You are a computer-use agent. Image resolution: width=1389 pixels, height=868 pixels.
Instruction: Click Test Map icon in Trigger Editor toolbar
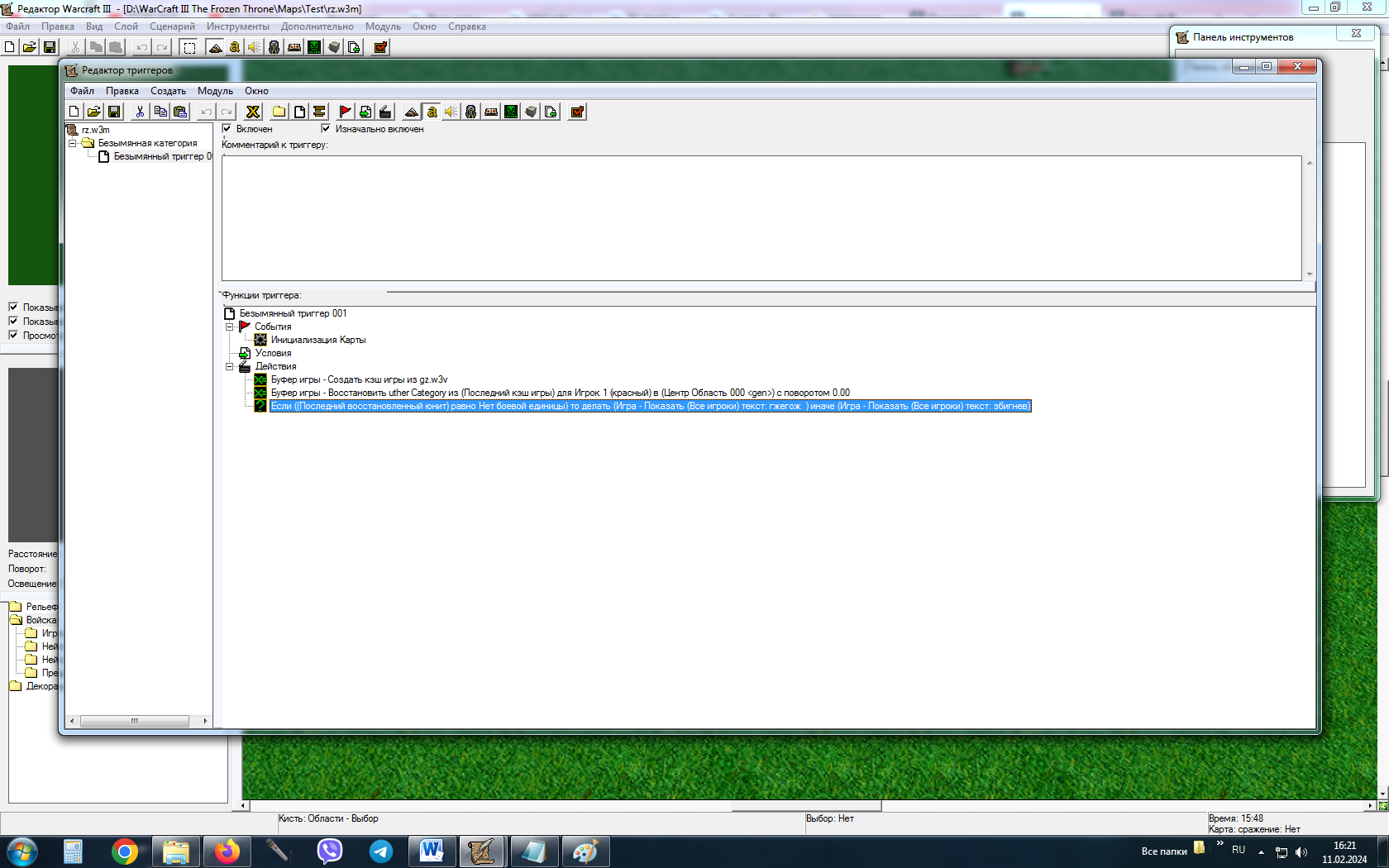tap(577, 112)
